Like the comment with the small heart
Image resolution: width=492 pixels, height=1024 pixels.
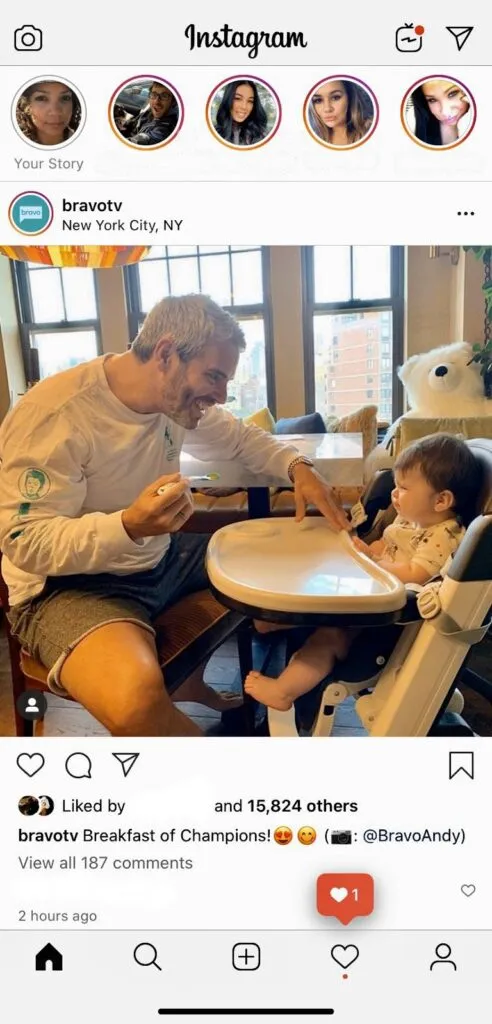point(468,890)
